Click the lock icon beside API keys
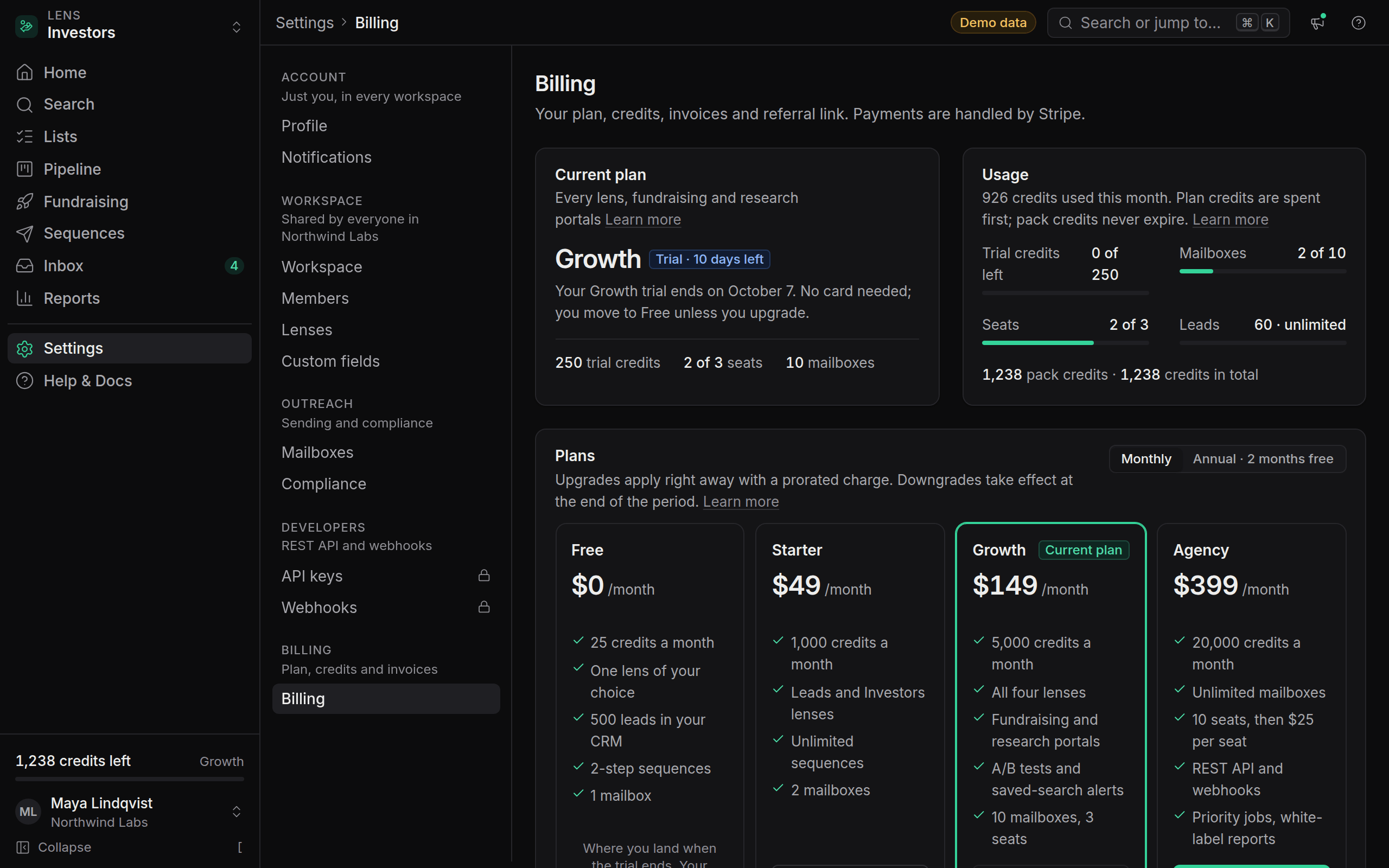This screenshot has width=1389, height=868. point(484,575)
